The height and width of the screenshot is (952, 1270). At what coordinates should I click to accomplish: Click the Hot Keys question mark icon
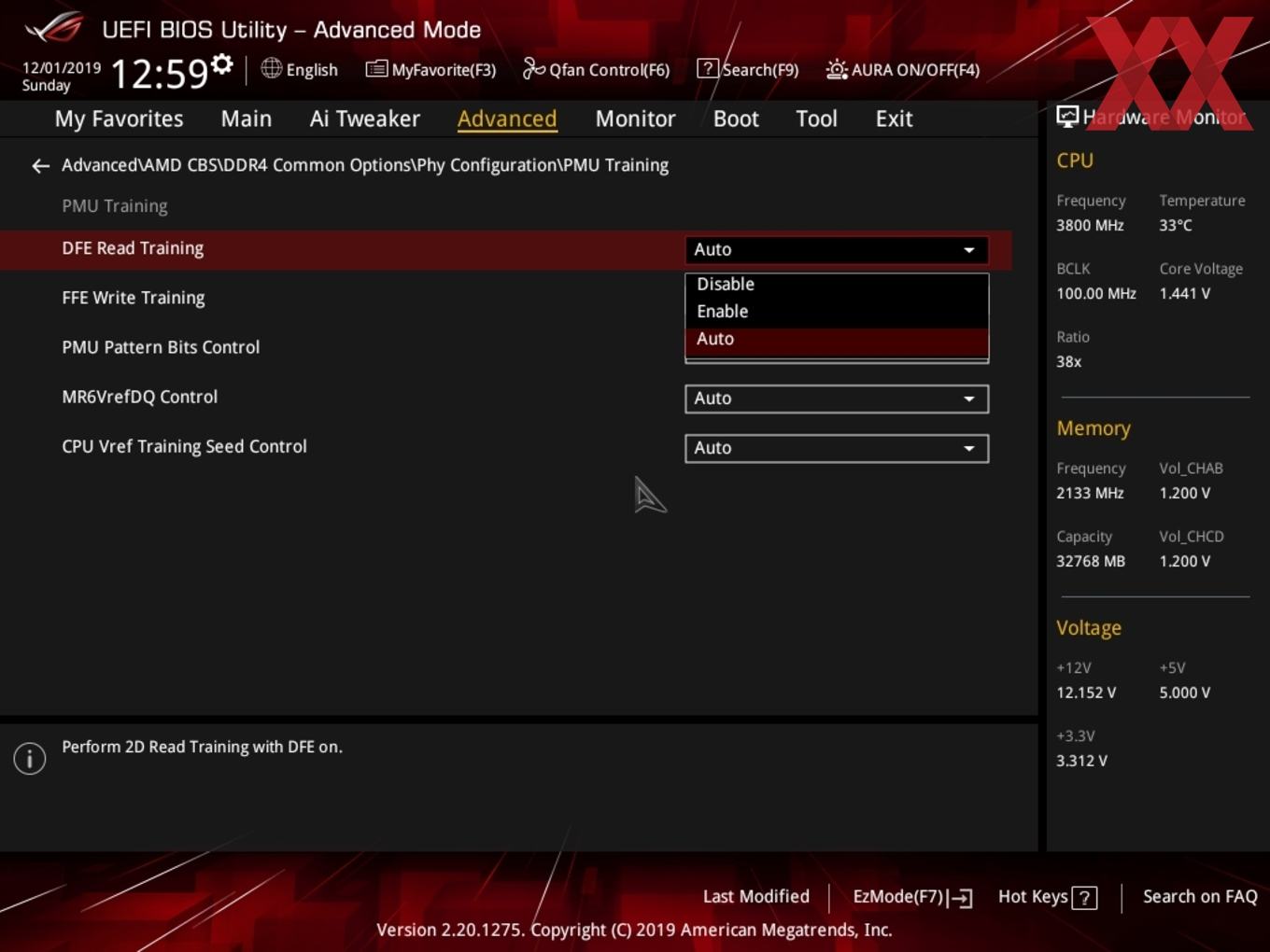1084,898
